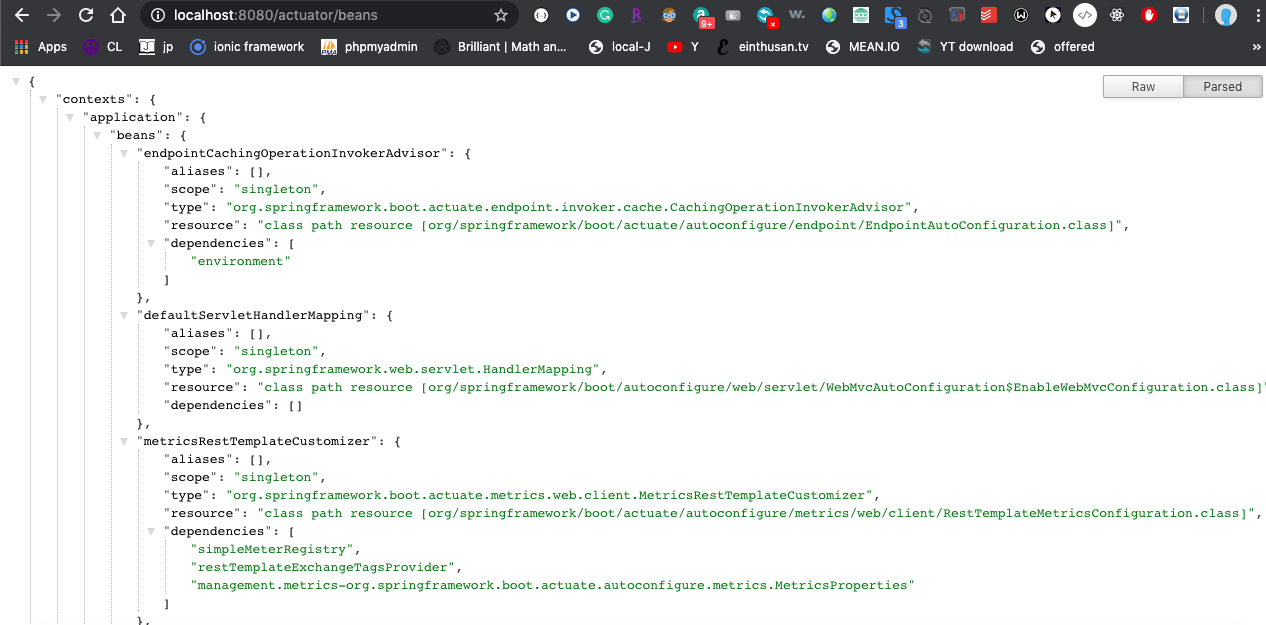
Task: Click the "environment" dependency value
Action: (x=240, y=261)
